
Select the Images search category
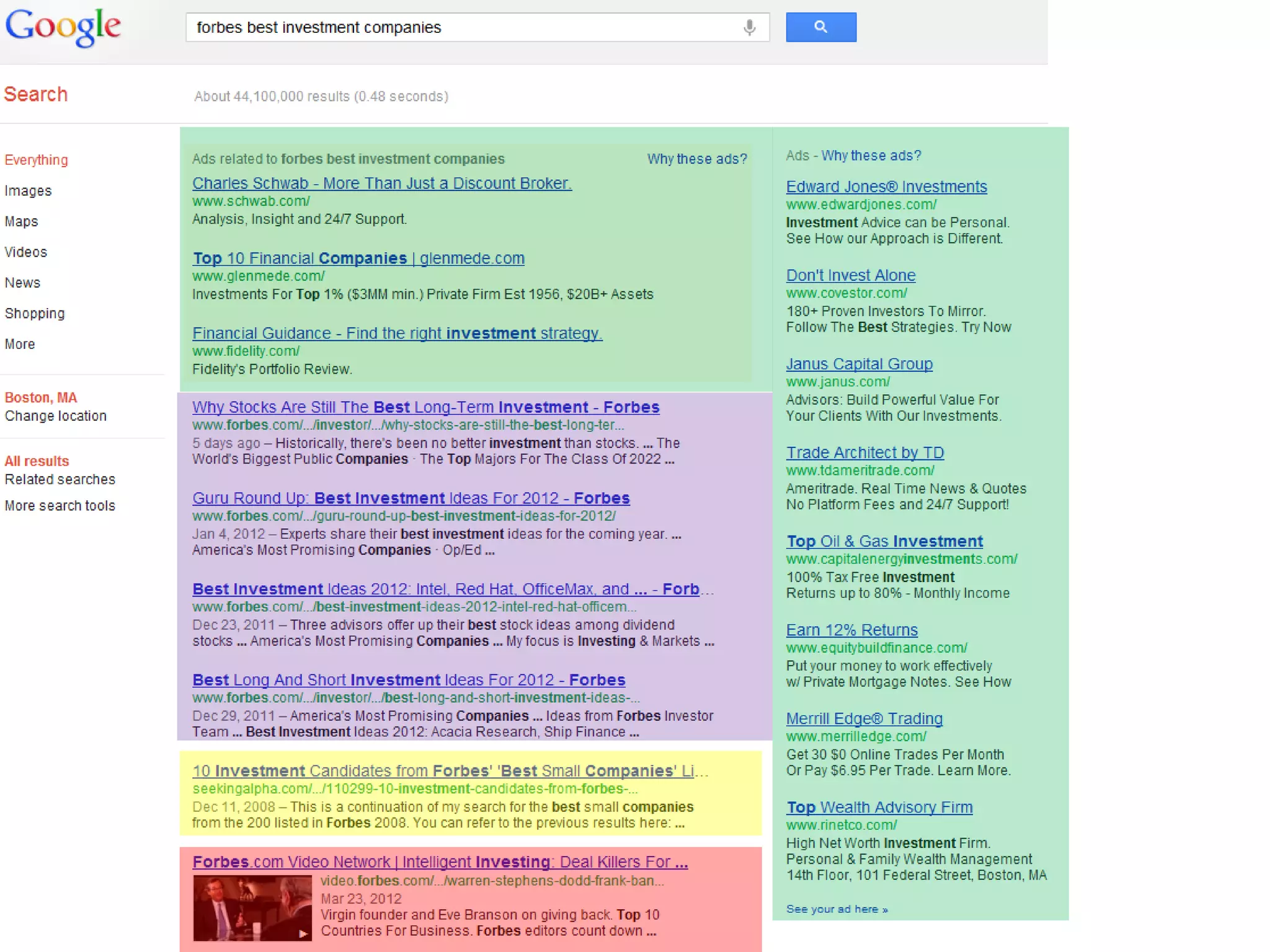point(28,191)
